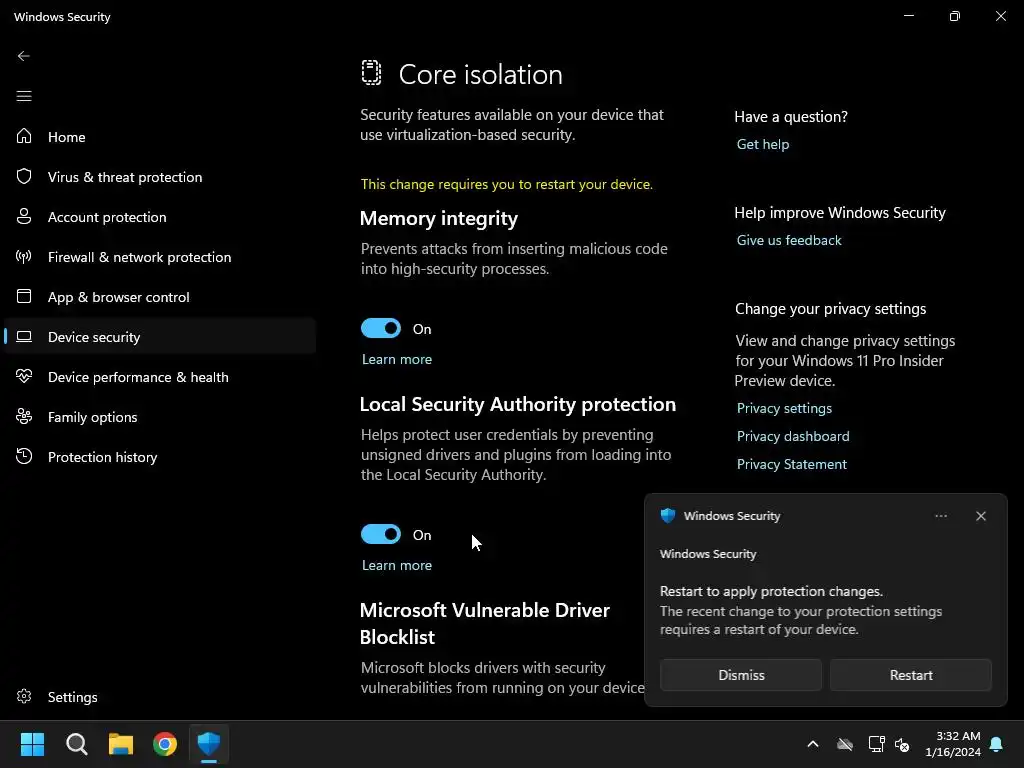Click the Core isolation chip icon
The image size is (1024, 768).
pos(371,72)
